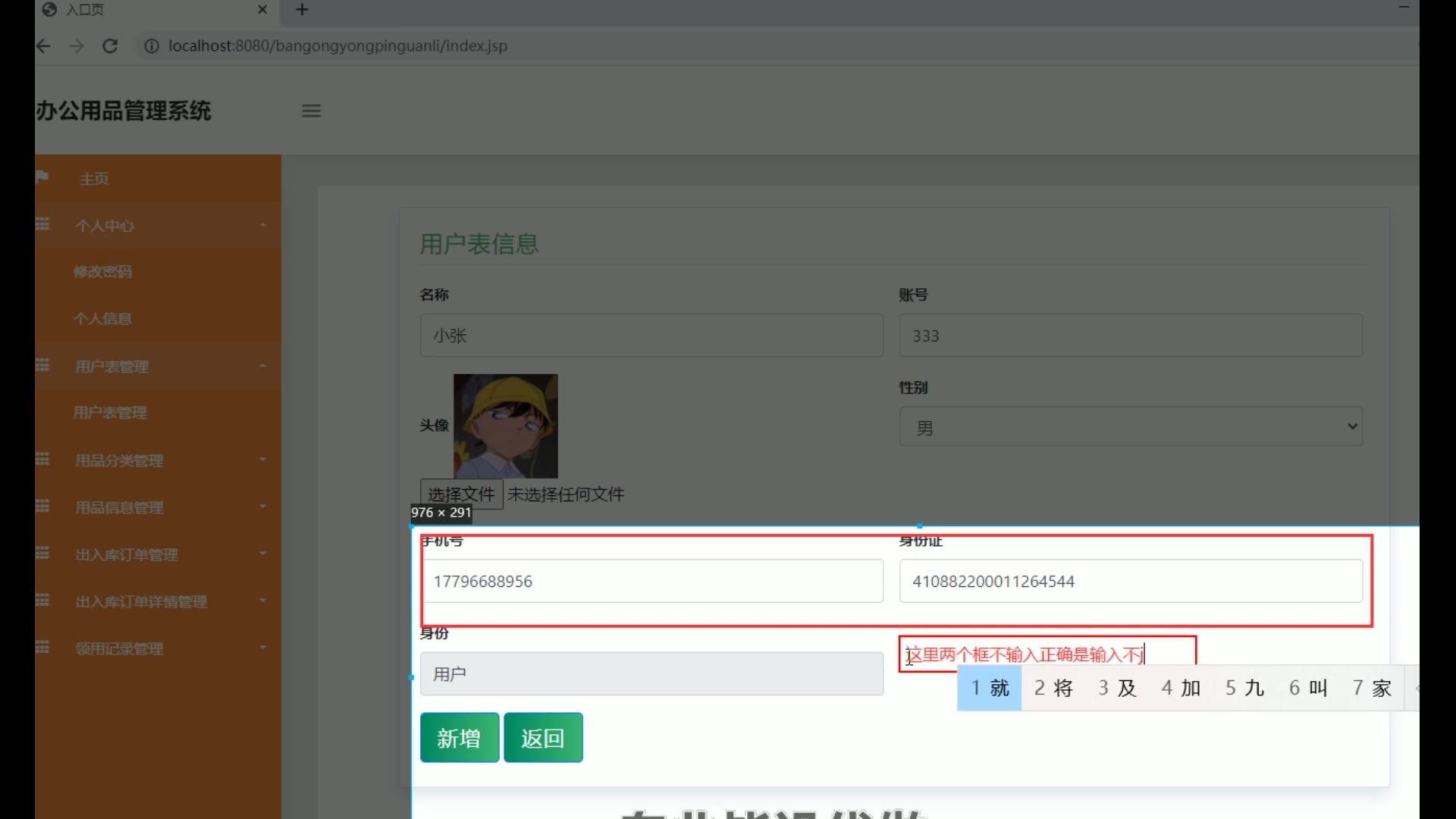Expand the 领用记录管理 section
This screenshot has width=1456, height=819.
pyautogui.click(x=158, y=648)
